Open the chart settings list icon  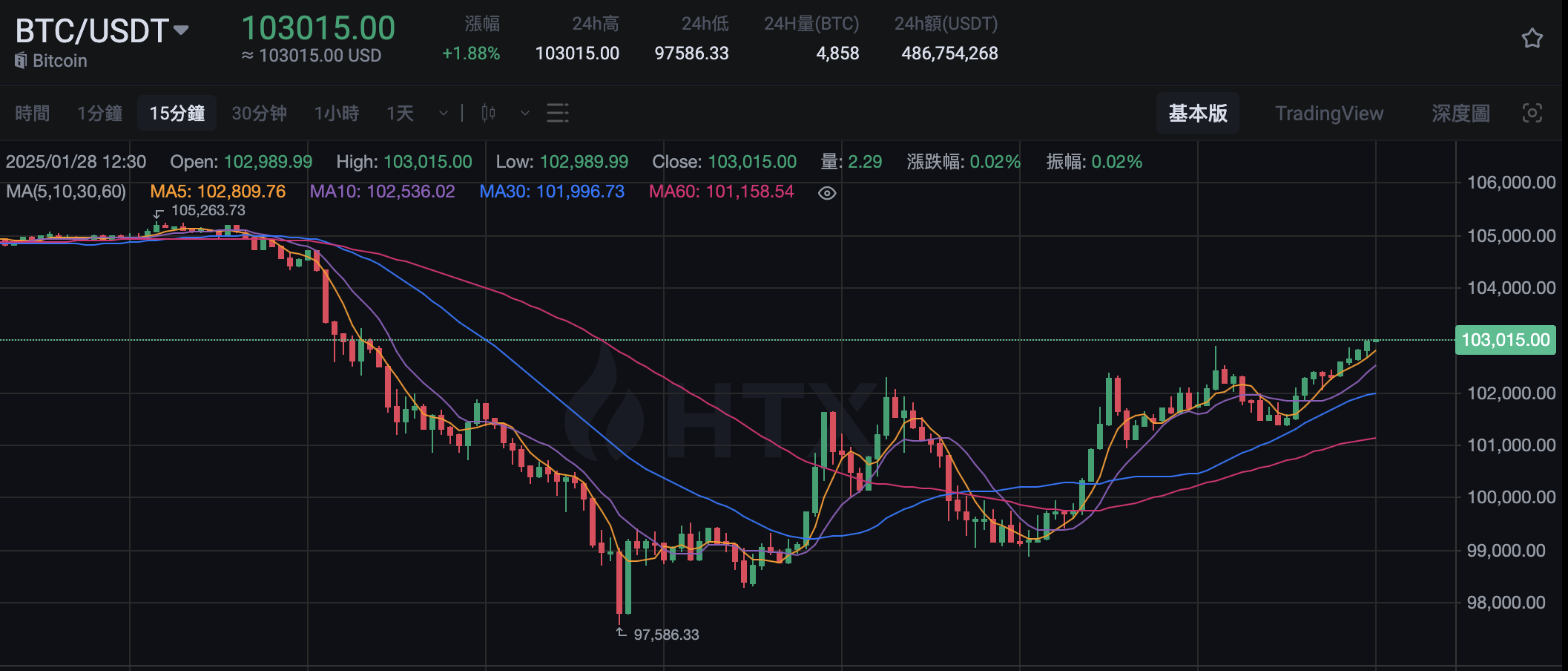click(557, 113)
